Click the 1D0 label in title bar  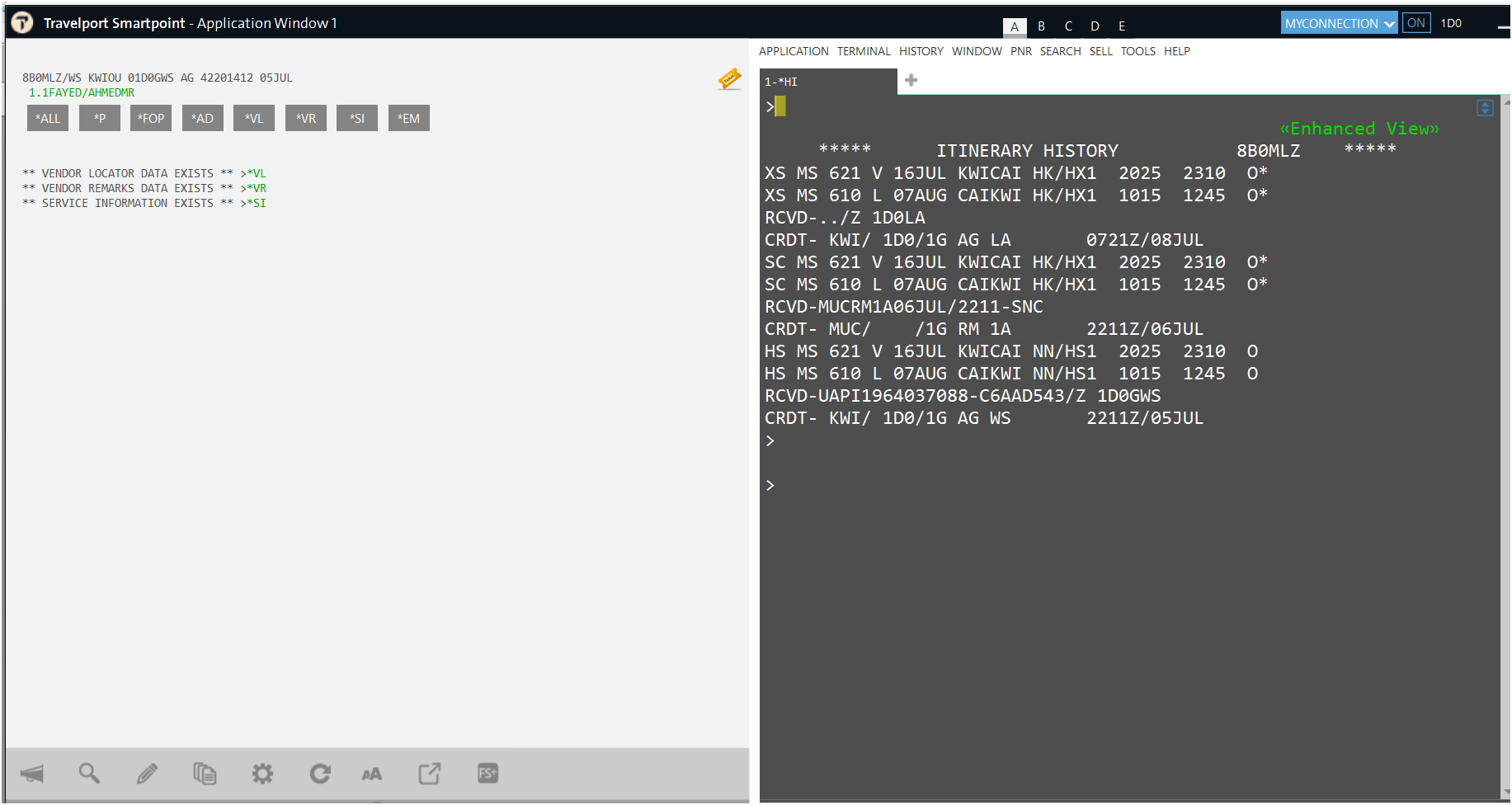click(x=1451, y=23)
